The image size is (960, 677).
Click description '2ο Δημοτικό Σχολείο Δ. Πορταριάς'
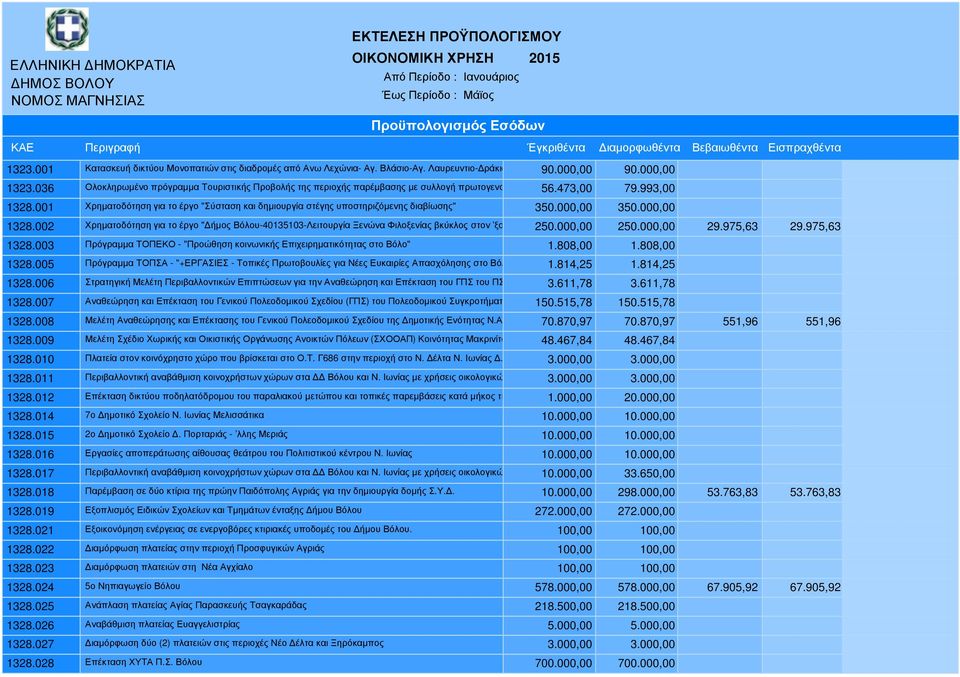pyautogui.click(x=186, y=434)
